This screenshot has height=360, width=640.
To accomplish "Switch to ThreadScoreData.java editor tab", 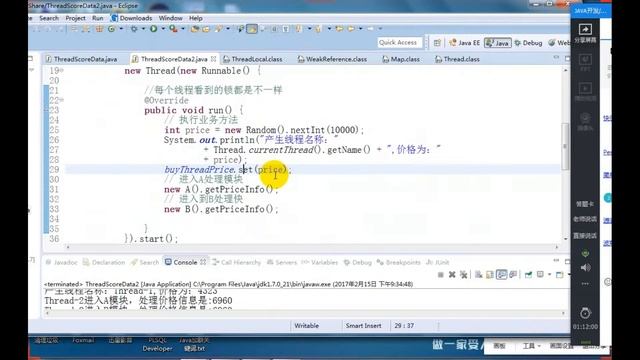I will coord(81,59).
